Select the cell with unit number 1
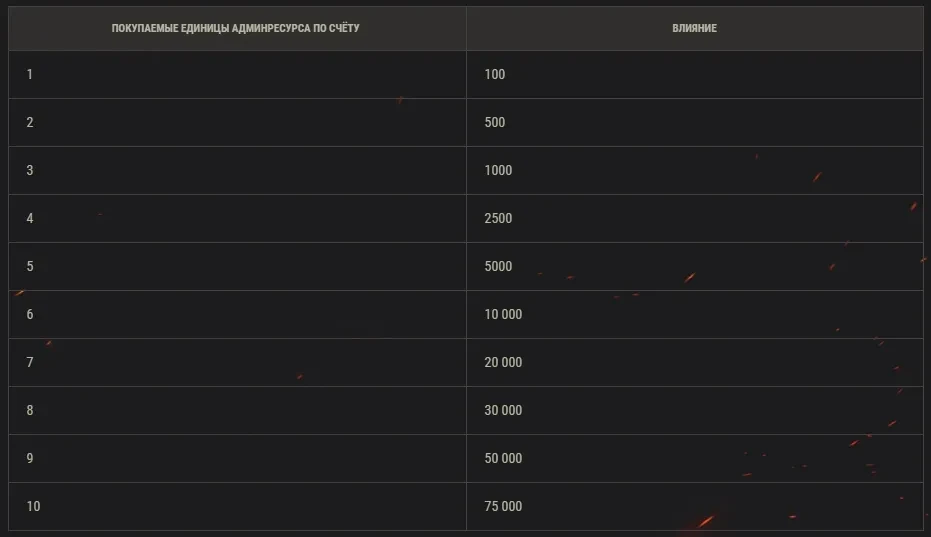Image resolution: width=931 pixels, height=537 pixels. pos(30,74)
